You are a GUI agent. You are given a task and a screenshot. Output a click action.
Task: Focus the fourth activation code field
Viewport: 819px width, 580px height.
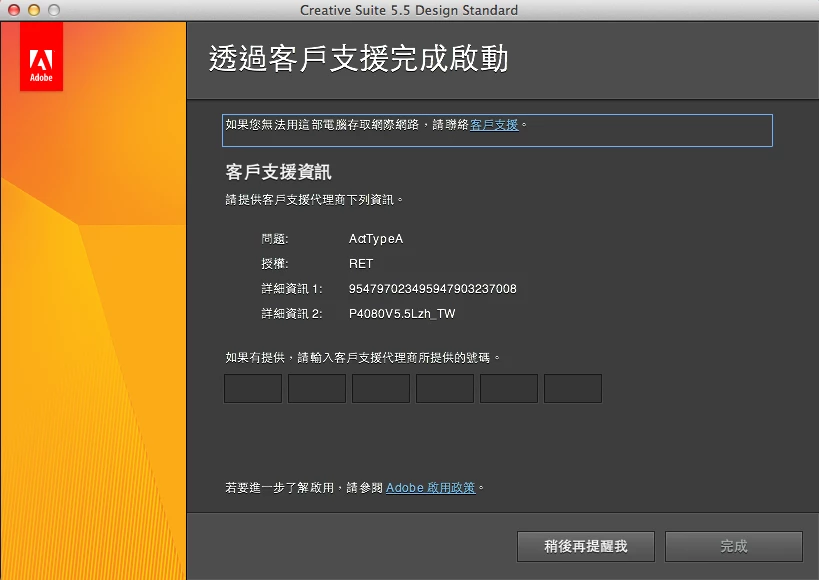[444, 388]
